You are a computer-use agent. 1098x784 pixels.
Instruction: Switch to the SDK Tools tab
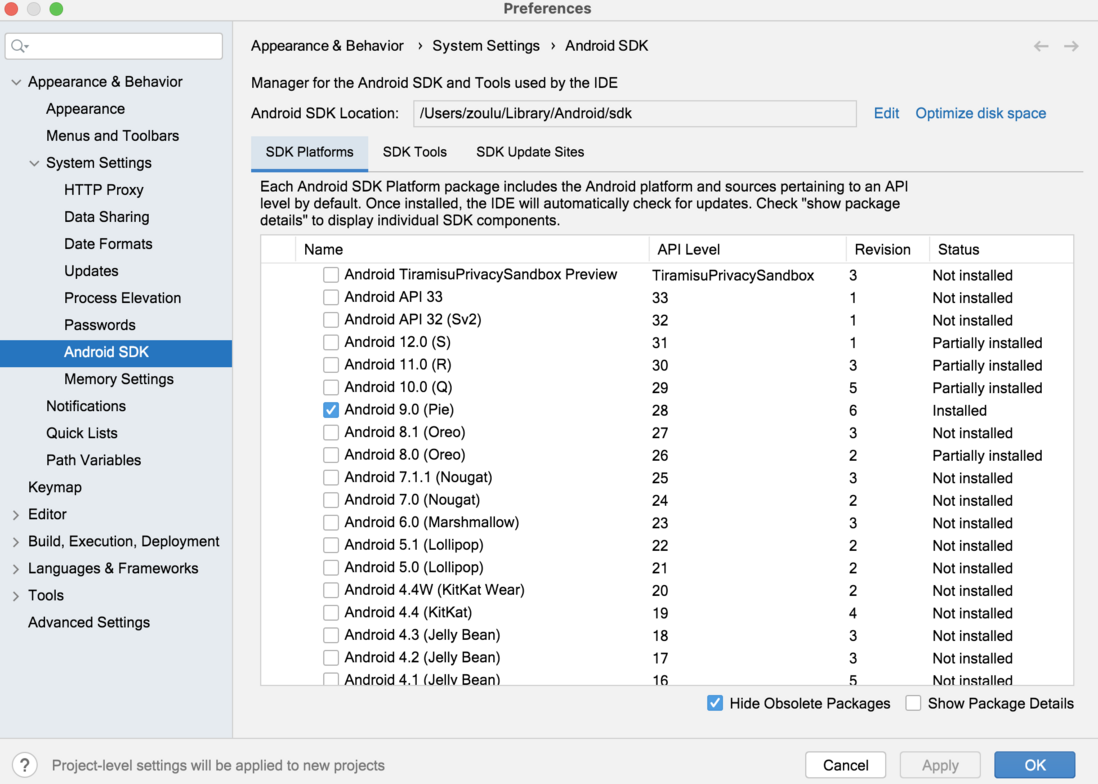[415, 153]
